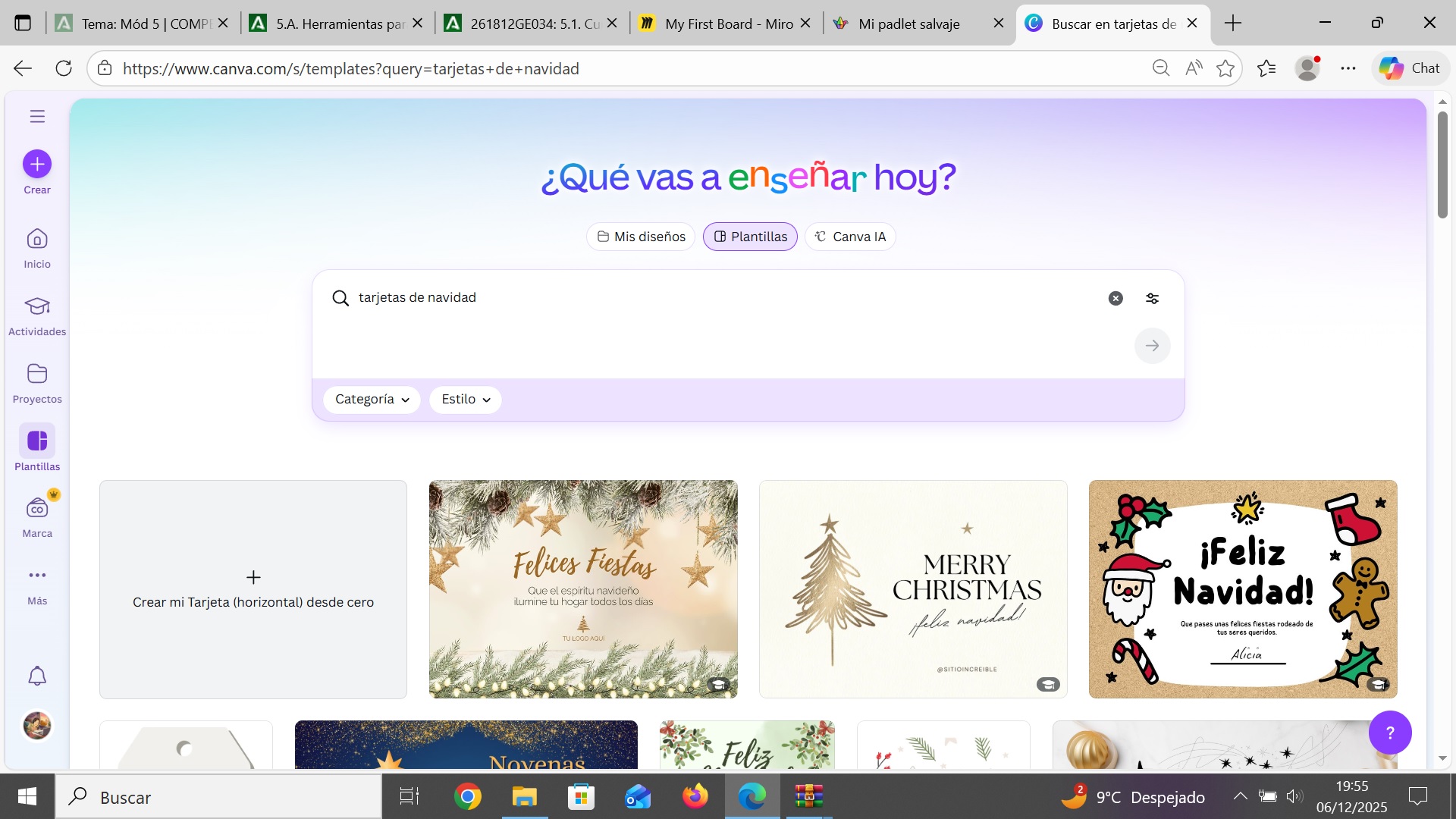Image resolution: width=1456 pixels, height=819 pixels.
Task: Submit search with the arrow button
Action: tap(1152, 346)
